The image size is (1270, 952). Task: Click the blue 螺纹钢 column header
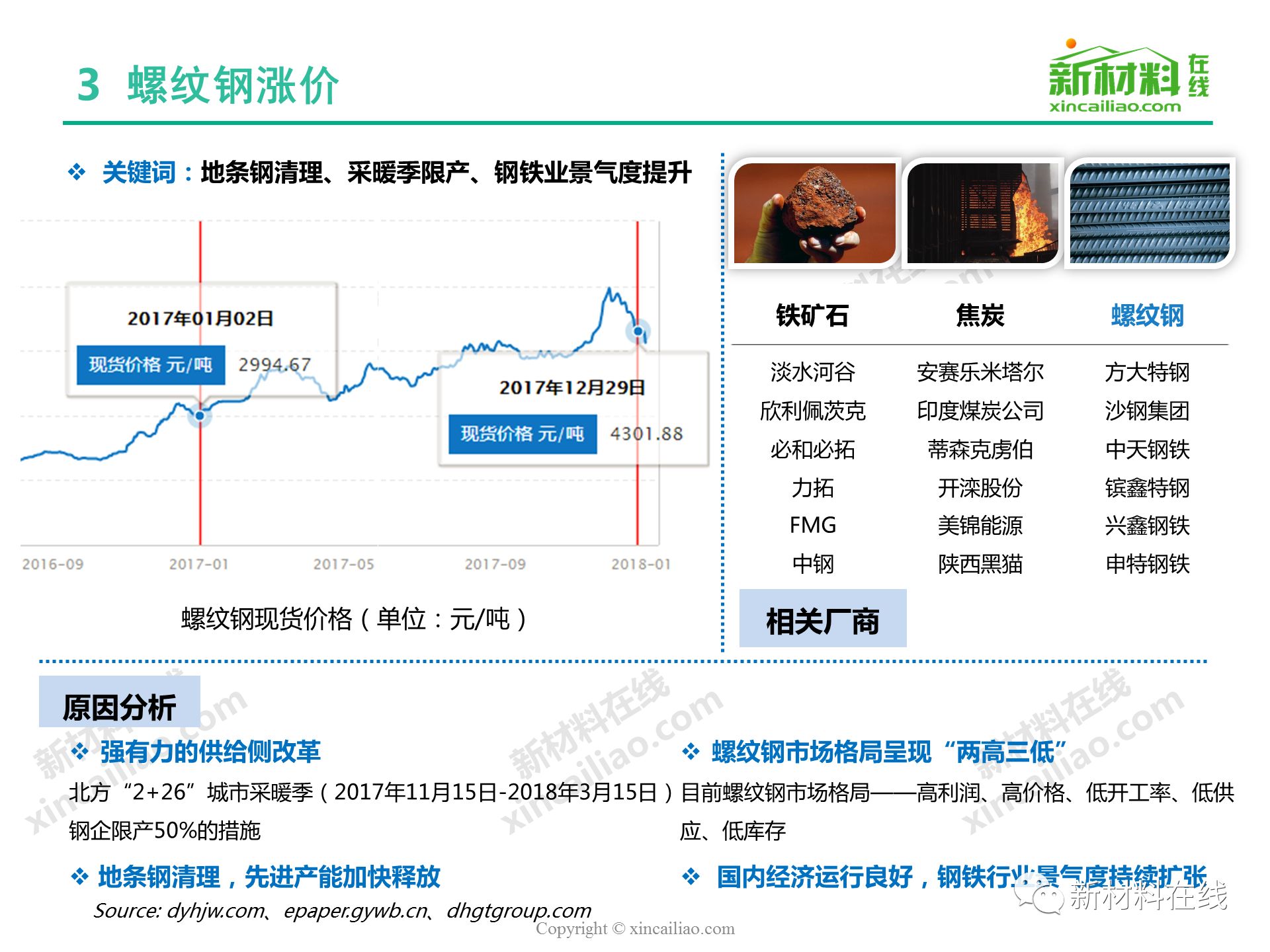[x=1148, y=315]
